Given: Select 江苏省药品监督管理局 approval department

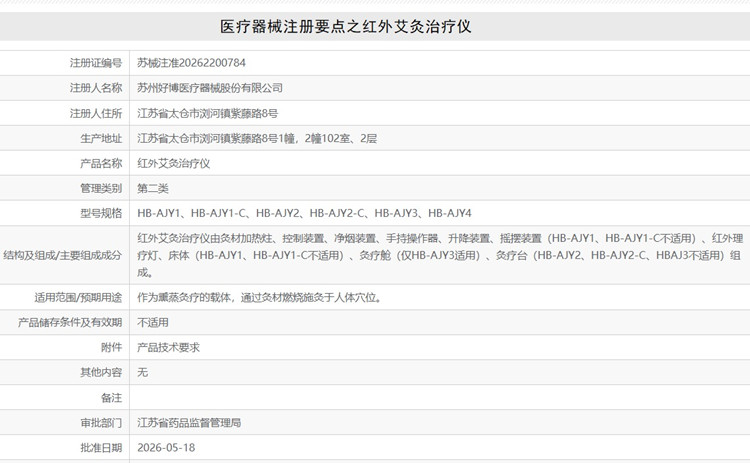Looking at the screenshot, I should coord(189,422).
